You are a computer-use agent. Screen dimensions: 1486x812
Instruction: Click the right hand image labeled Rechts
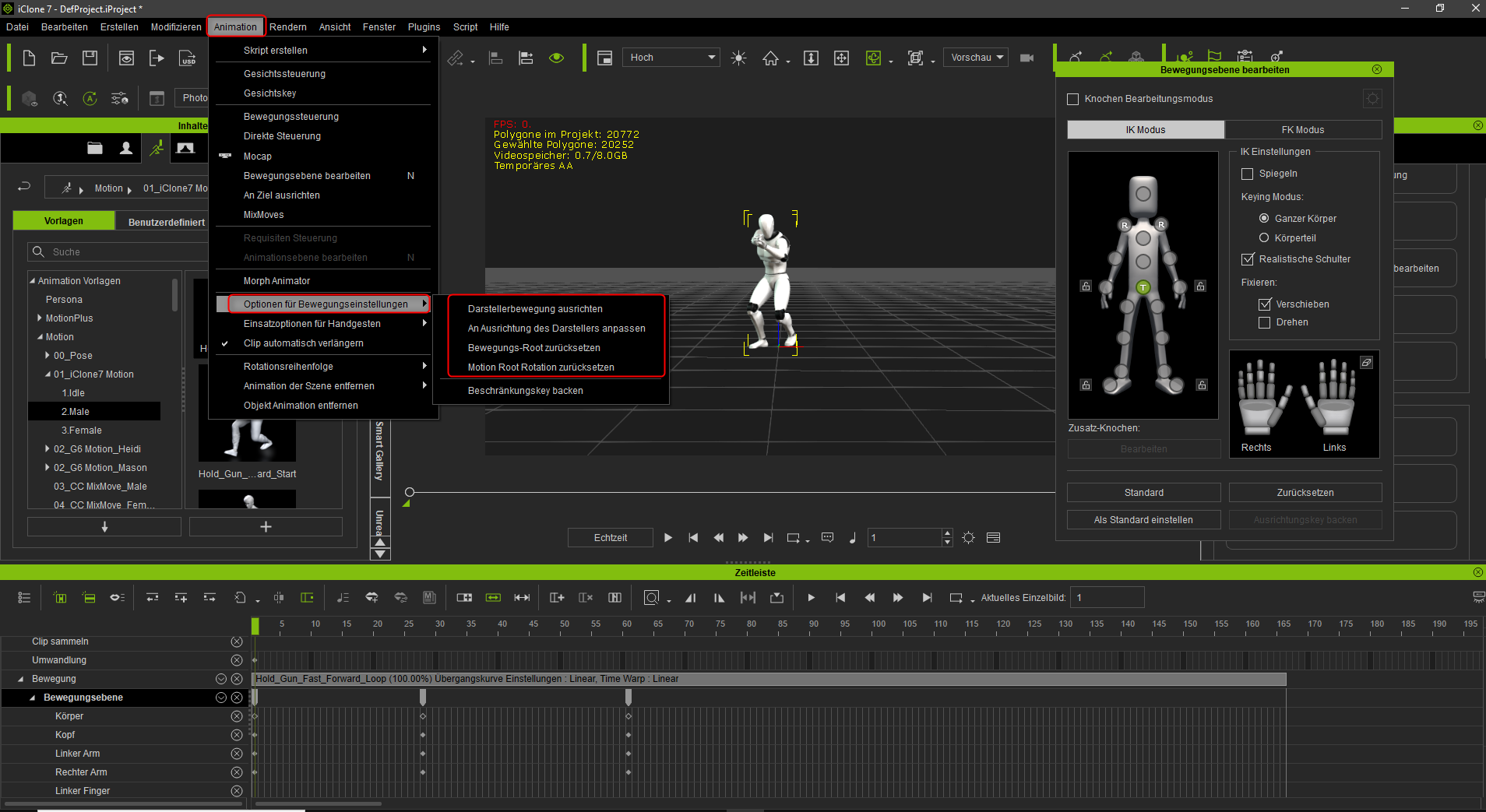[x=1264, y=397]
